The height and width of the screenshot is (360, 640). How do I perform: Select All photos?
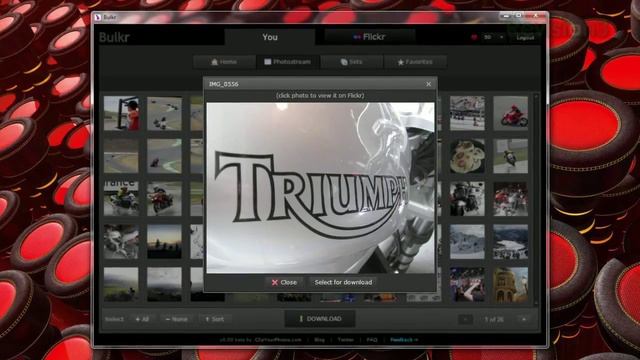142,319
